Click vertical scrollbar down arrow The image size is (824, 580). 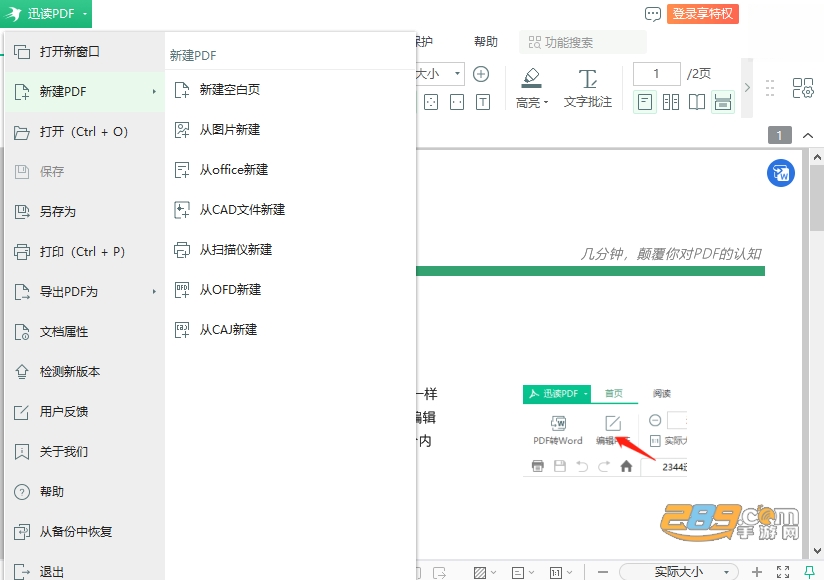(817, 551)
